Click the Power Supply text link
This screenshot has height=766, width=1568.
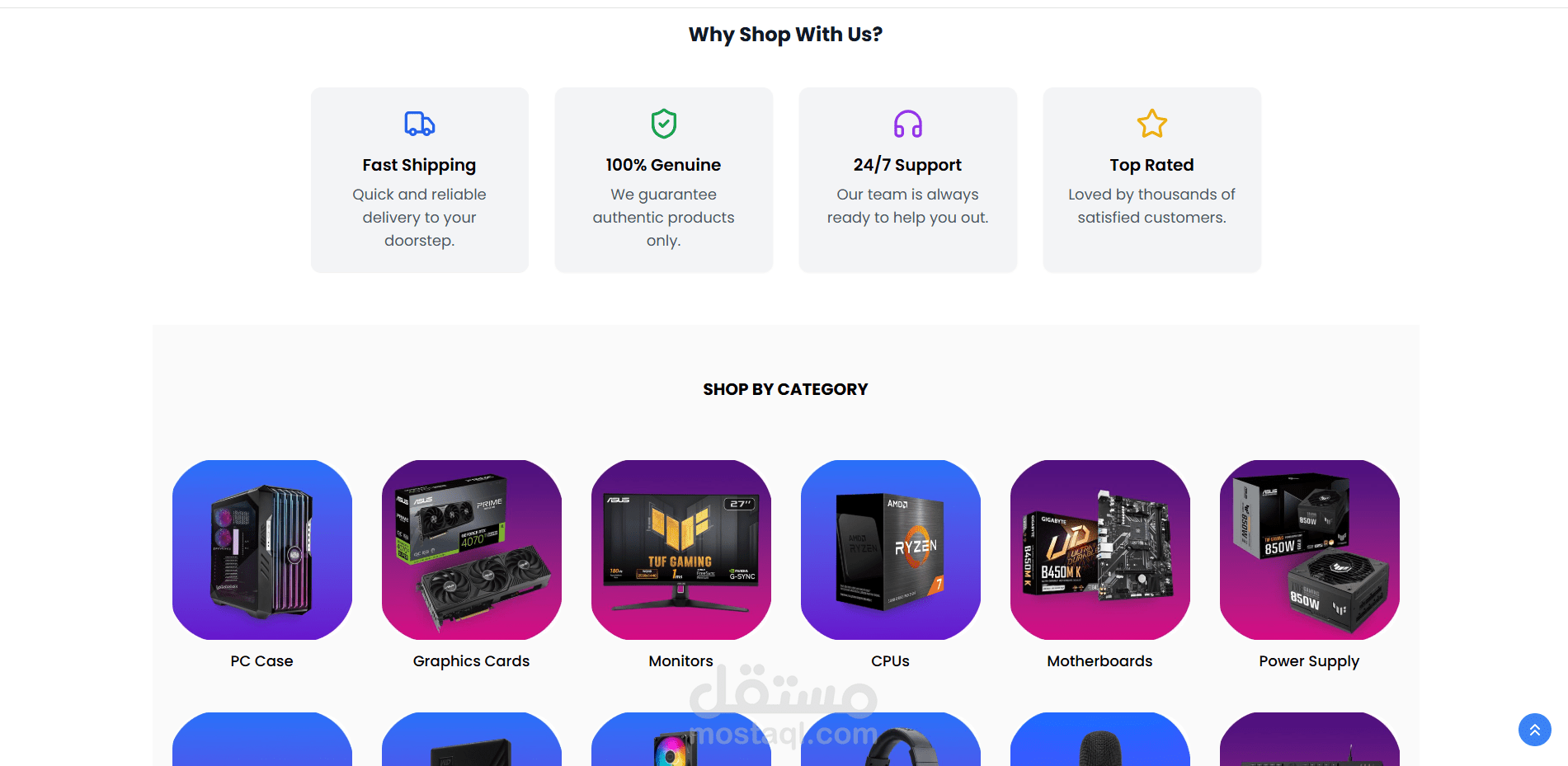(1310, 661)
